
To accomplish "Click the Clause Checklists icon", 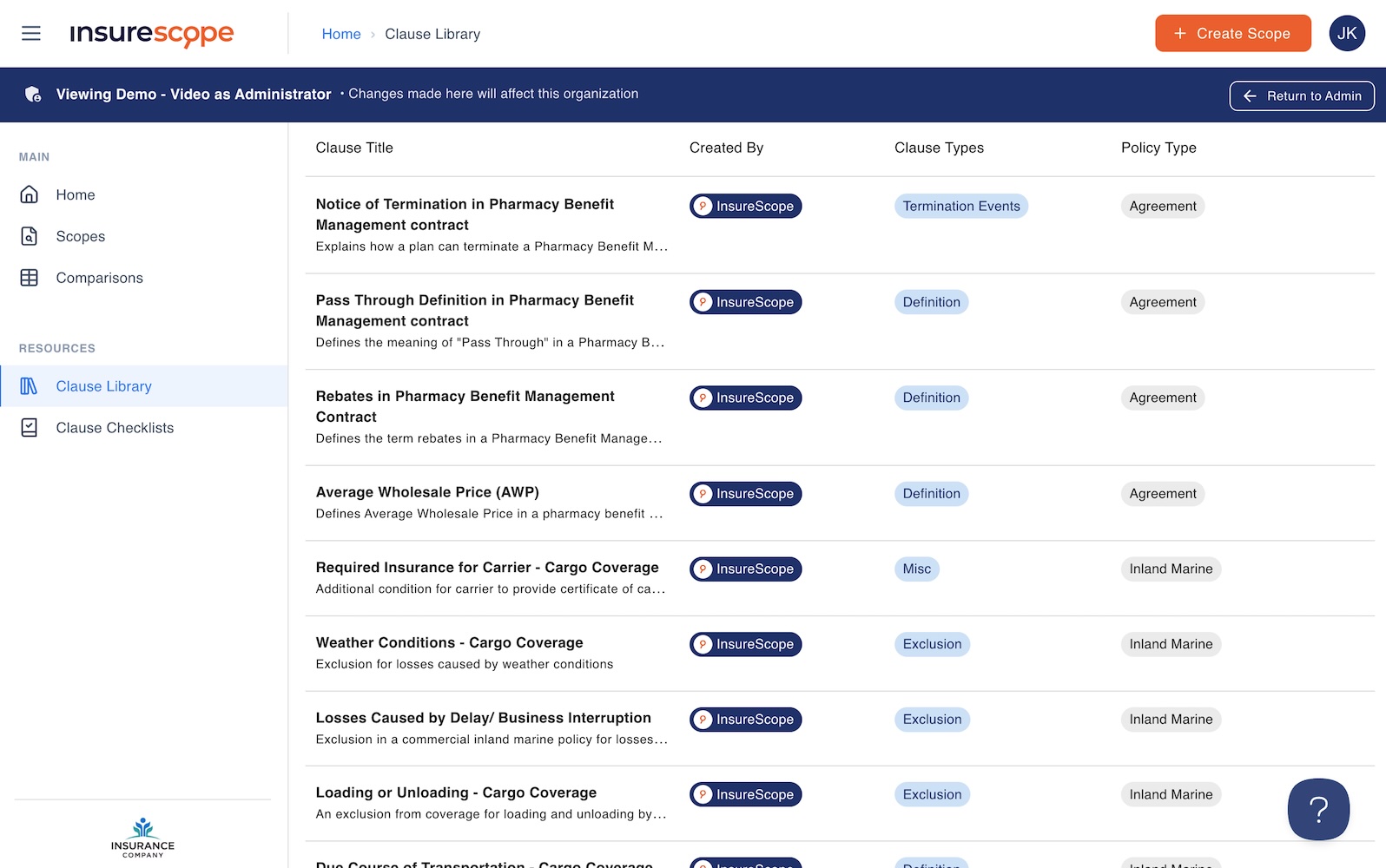I will click(30, 428).
